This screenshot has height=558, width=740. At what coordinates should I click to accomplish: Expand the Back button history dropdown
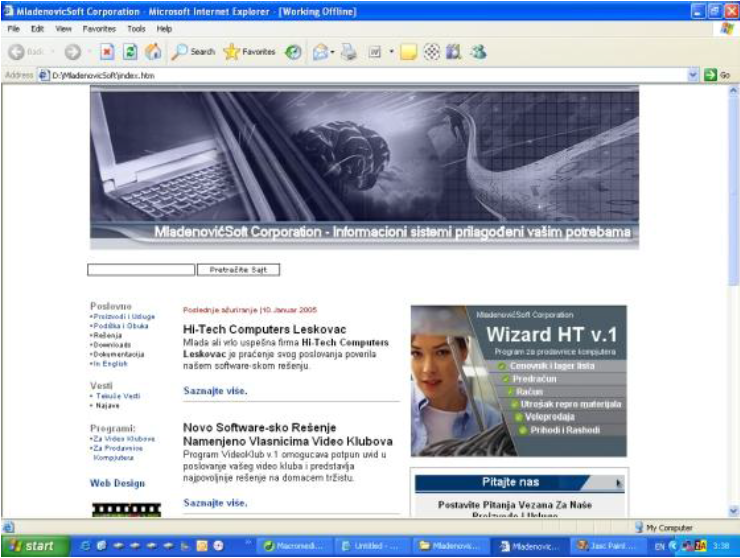click(x=52, y=52)
